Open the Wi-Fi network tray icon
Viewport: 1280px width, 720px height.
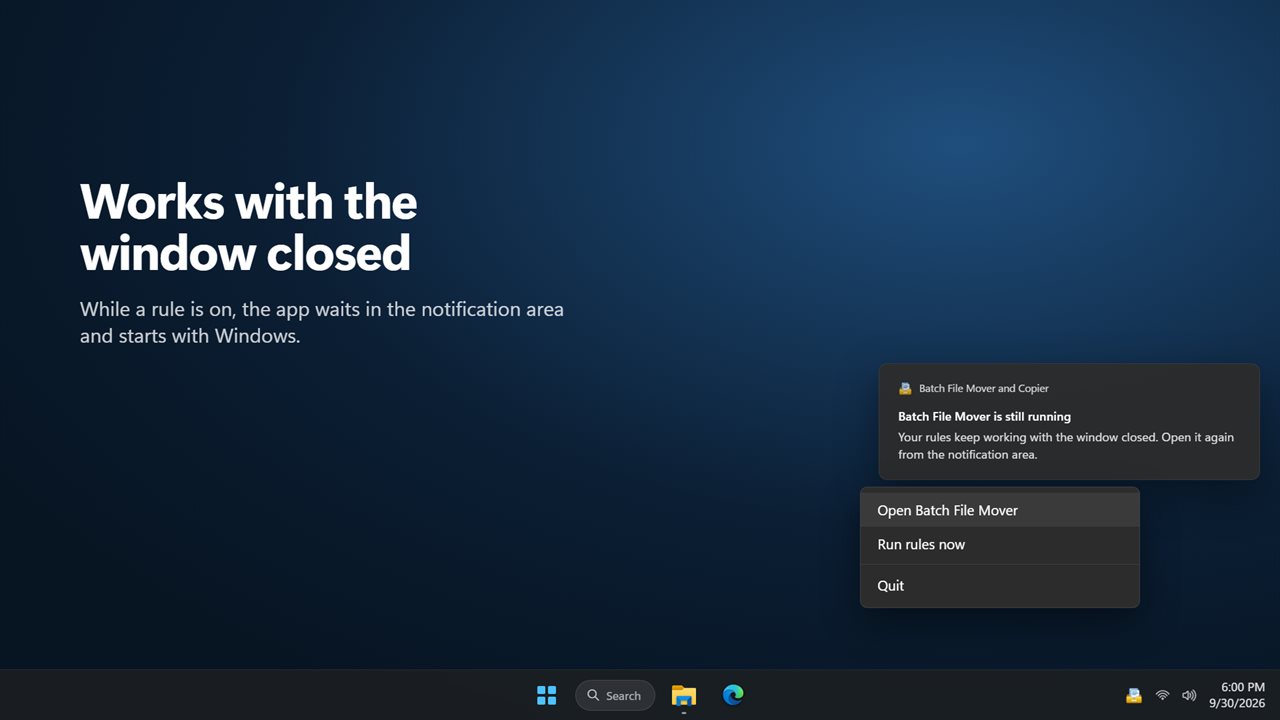tap(1162, 695)
